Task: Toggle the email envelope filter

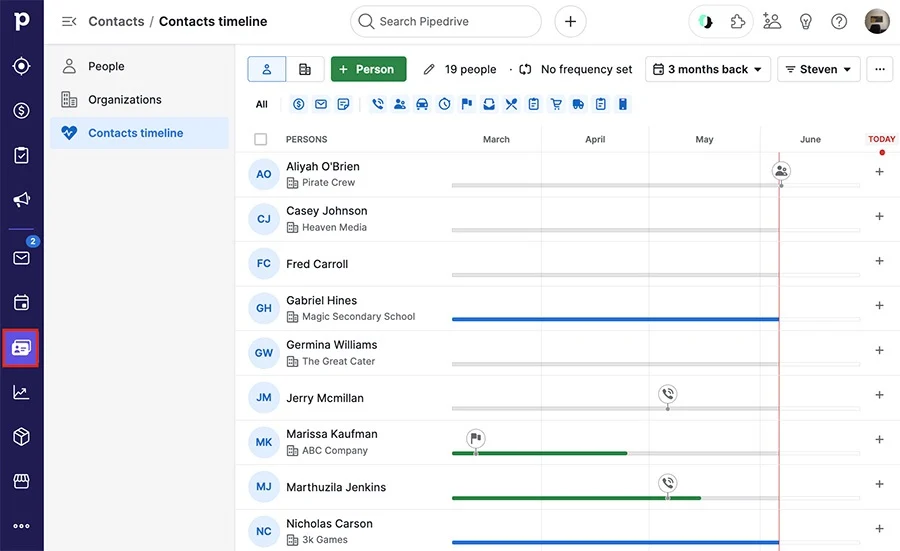Action: (x=321, y=104)
